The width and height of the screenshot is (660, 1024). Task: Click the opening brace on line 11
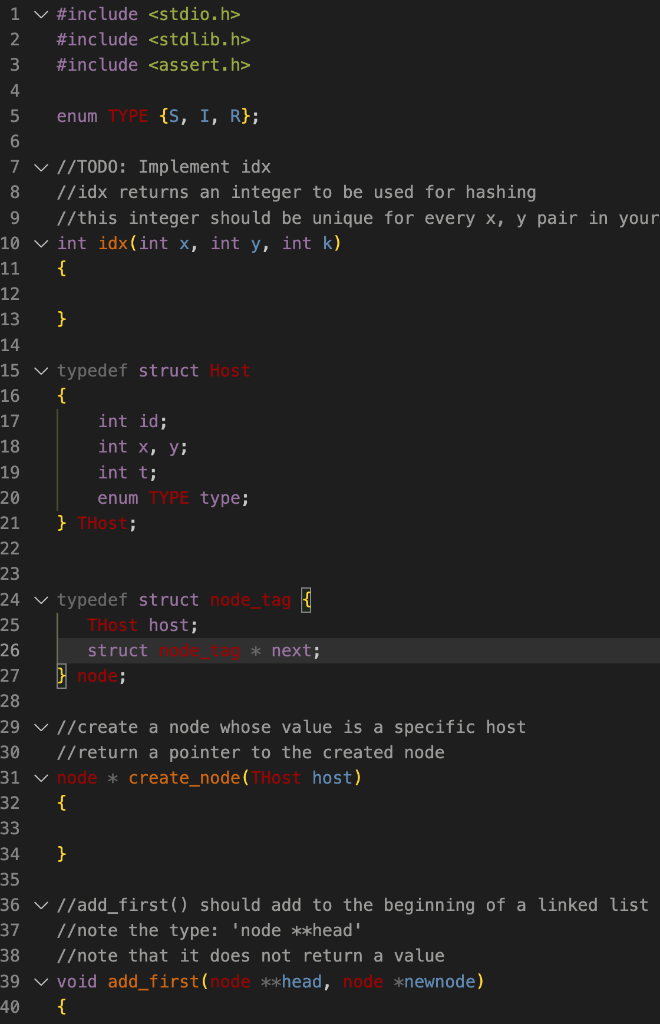pos(61,269)
